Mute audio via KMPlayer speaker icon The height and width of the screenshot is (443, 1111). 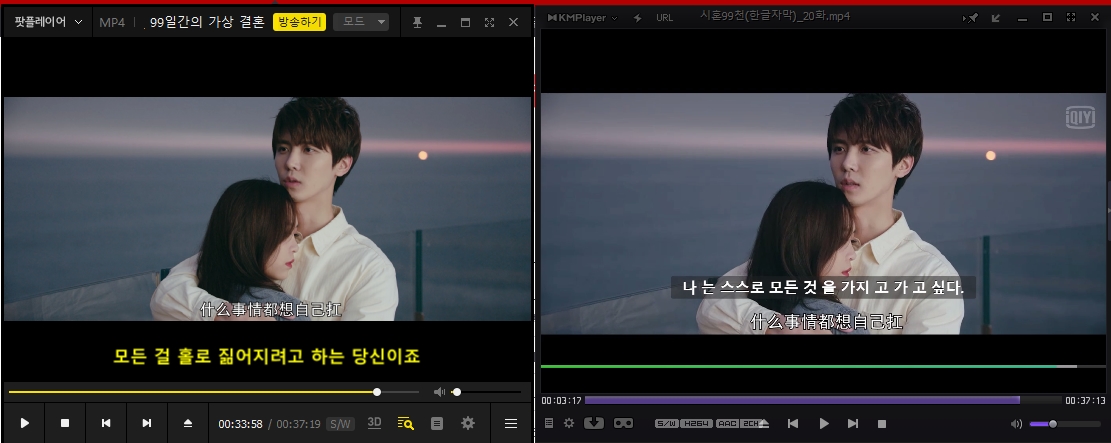(x=1017, y=424)
